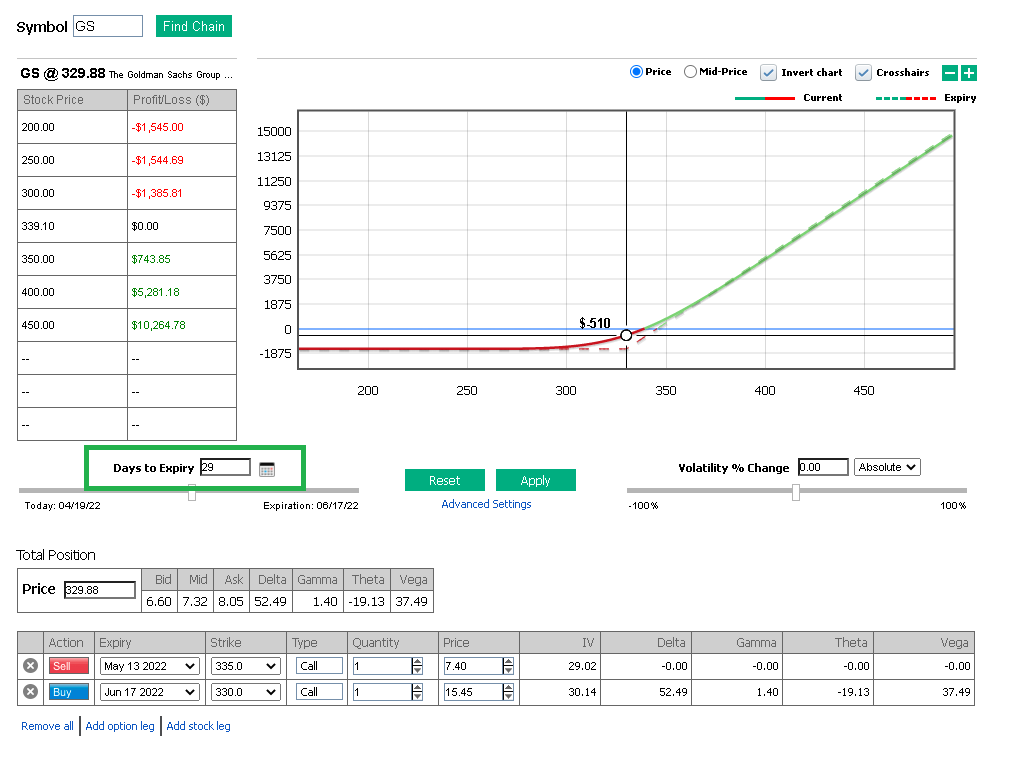Open the Jun 17 2022 expiry dropdown

click(x=150, y=692)
